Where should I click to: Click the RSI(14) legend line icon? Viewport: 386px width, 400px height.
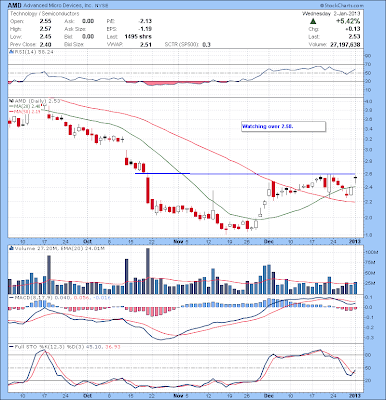pyautogui.click(x=10, y=52)
